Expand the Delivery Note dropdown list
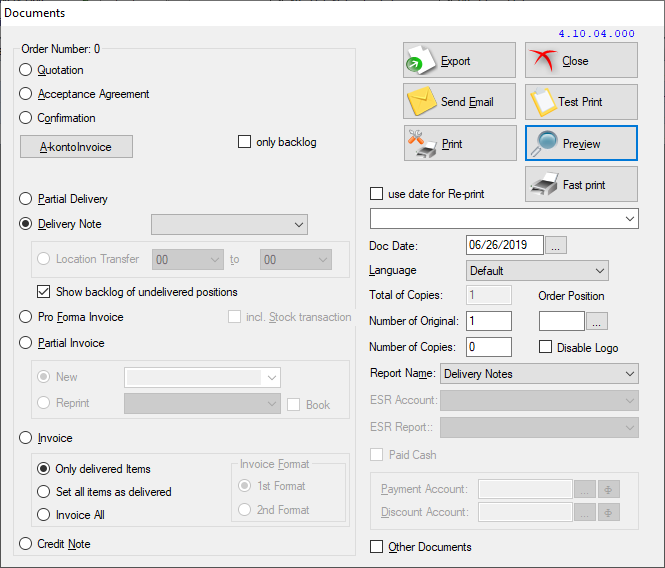This screenshot has width=665, height=568. (x=229, y=224)
